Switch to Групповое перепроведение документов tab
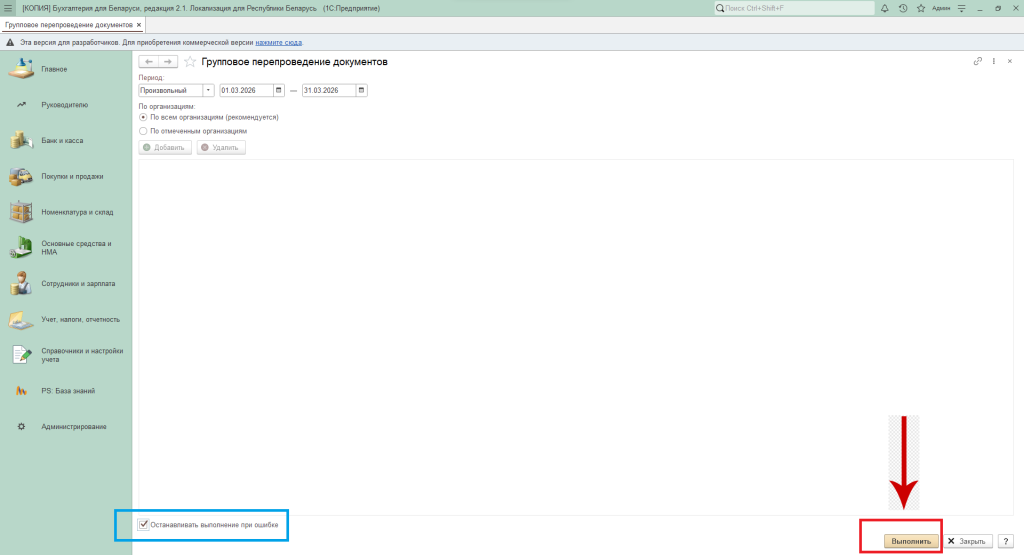The height and width of the screenshot is (555, 1024). (68, 24)
